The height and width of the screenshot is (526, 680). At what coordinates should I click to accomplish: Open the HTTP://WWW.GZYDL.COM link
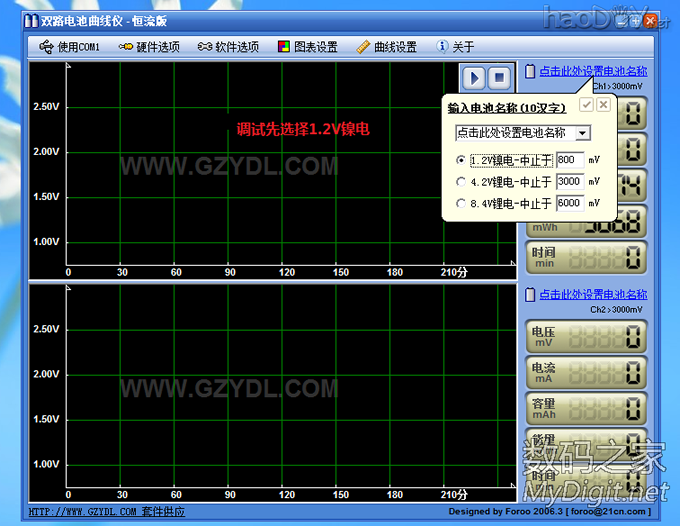(82, 512)
